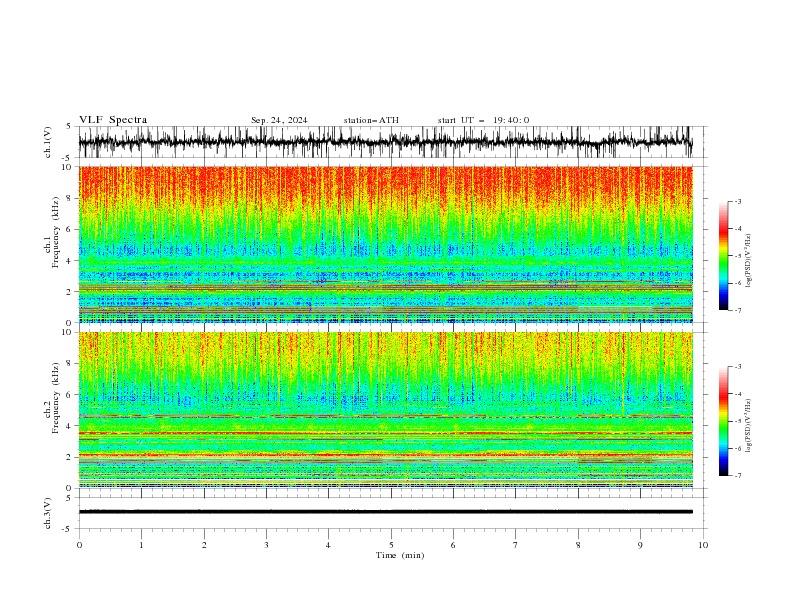Click the 'VLF Spectra' title text
The height and width of the screenshot is (612, 792).
[113, 120]
